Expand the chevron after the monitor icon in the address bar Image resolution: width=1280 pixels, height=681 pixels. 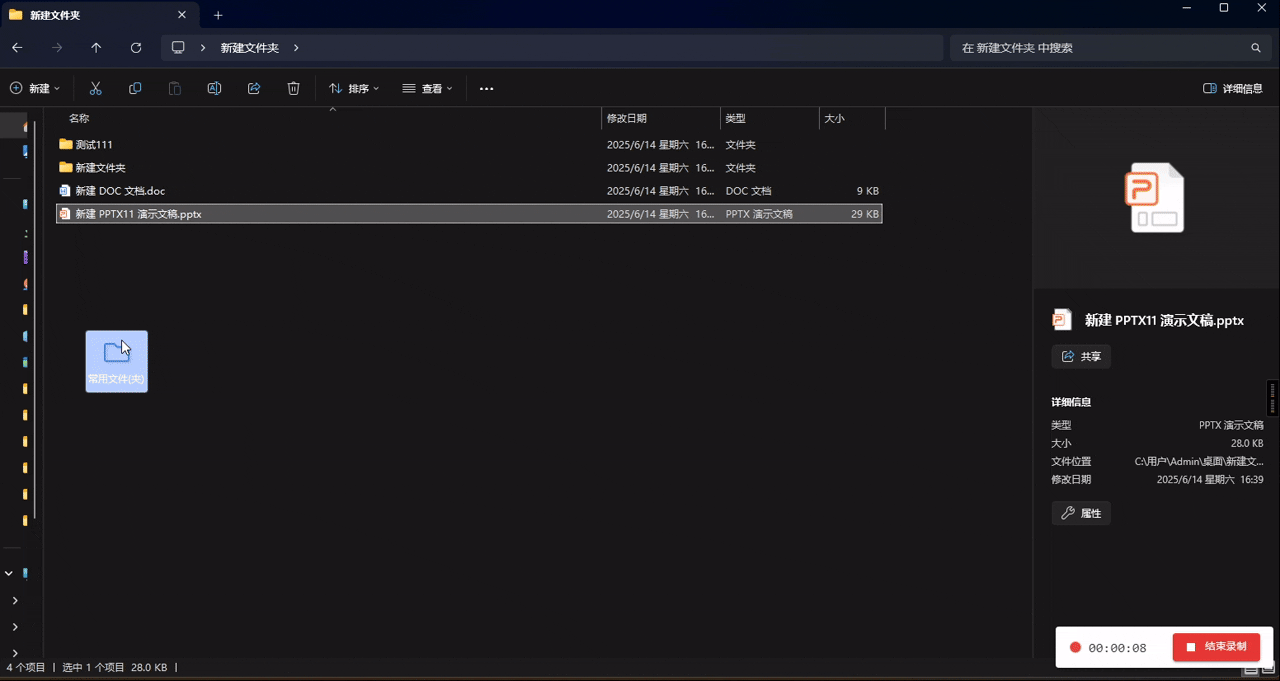pyautogui.click(x=203, y=48)
